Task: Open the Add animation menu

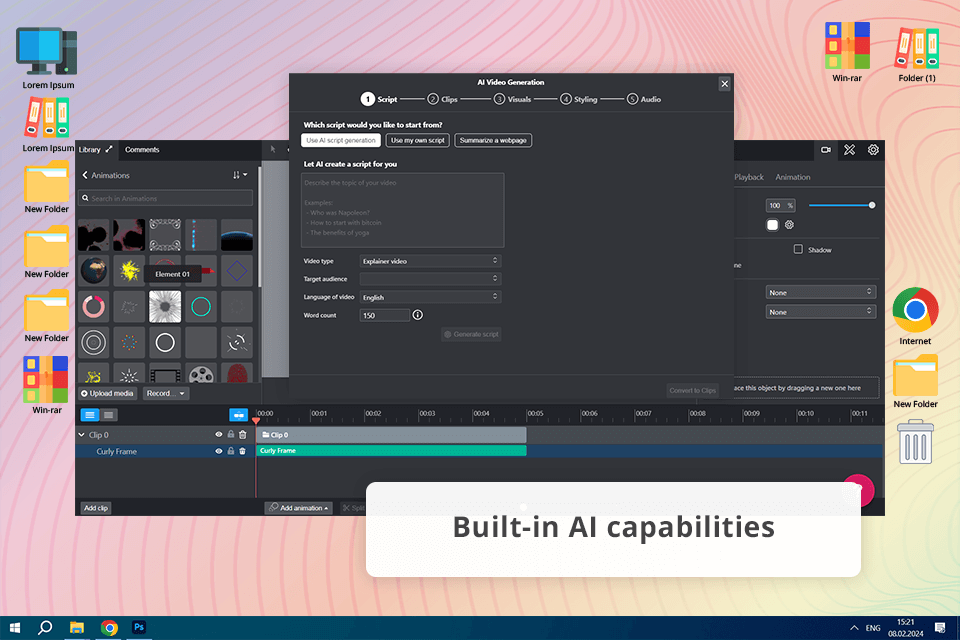Action: (x=299, y=508)
